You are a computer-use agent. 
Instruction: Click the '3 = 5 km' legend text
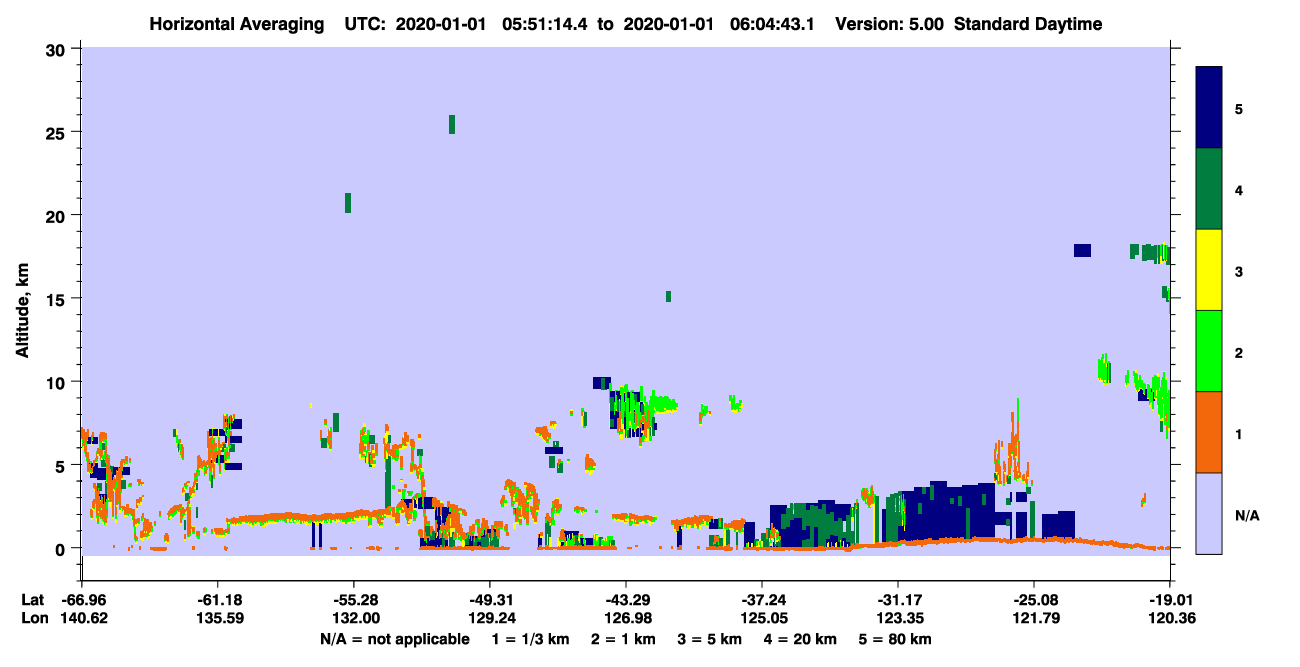click(x=710, y=639)
